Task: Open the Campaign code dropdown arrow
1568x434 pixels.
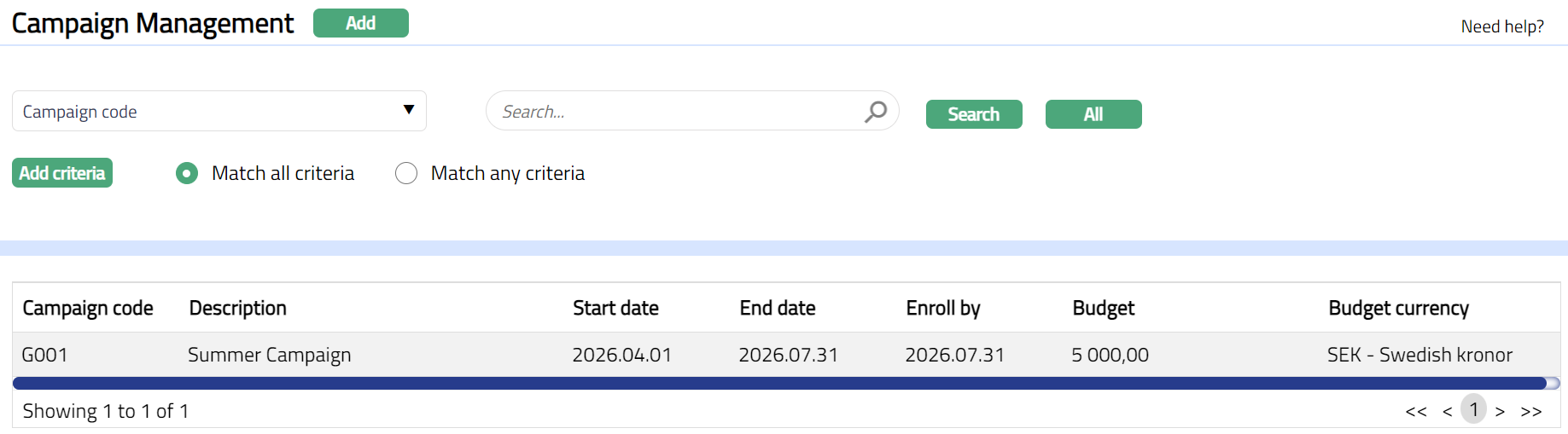Action: [409, 110]
